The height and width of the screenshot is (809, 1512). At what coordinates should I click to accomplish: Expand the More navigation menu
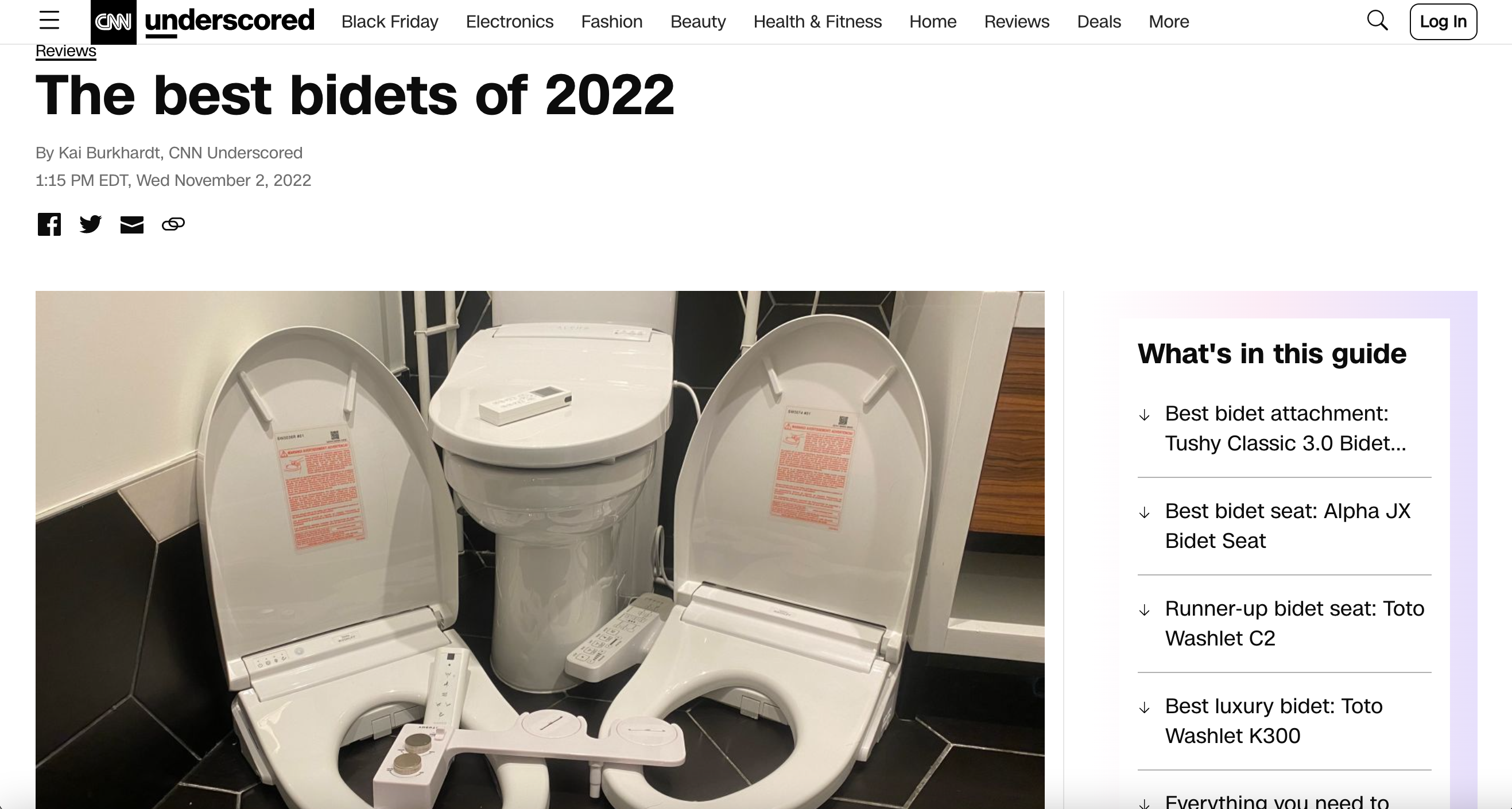tap(1169, 22)
